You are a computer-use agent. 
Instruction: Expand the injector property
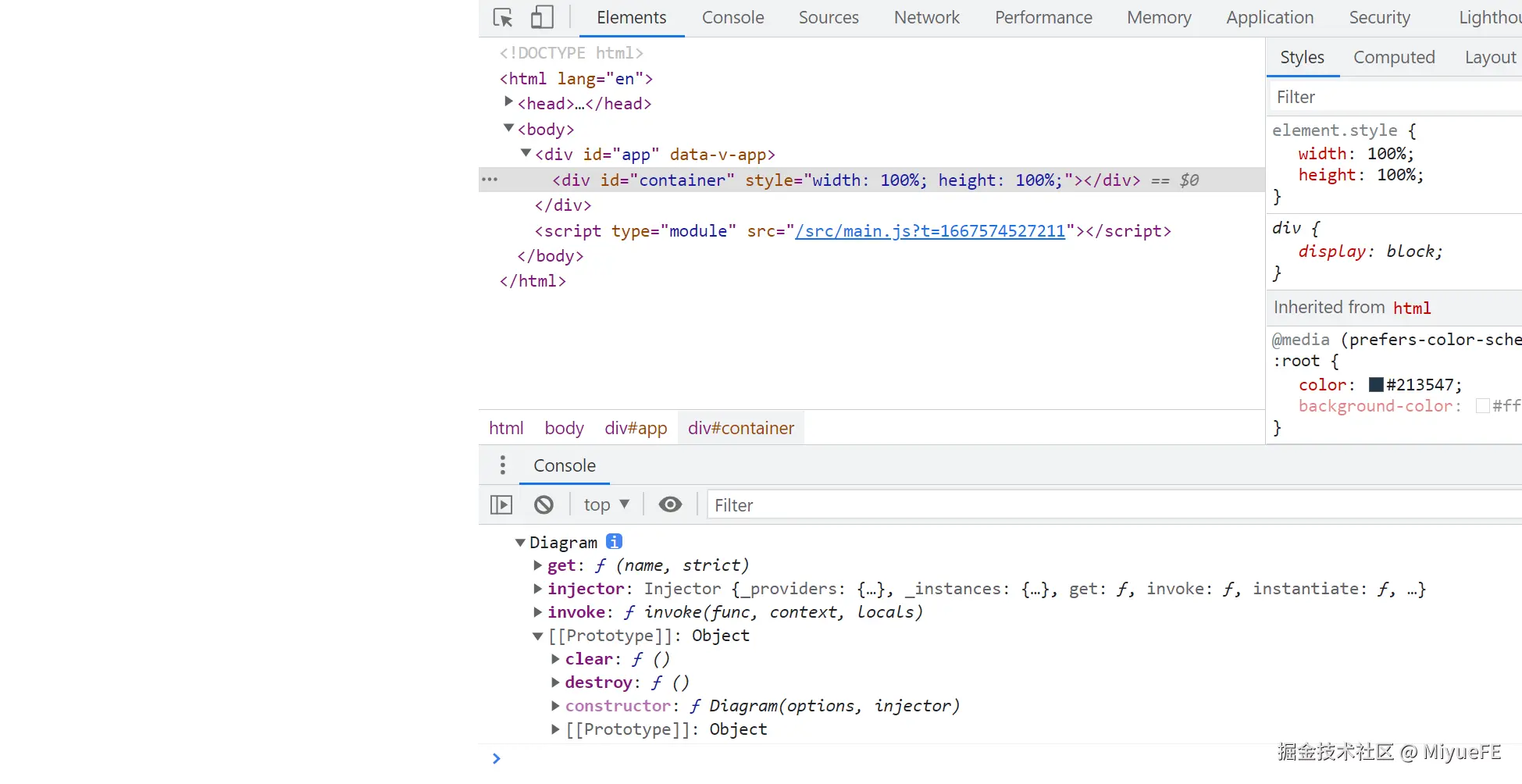click(537, 589)
